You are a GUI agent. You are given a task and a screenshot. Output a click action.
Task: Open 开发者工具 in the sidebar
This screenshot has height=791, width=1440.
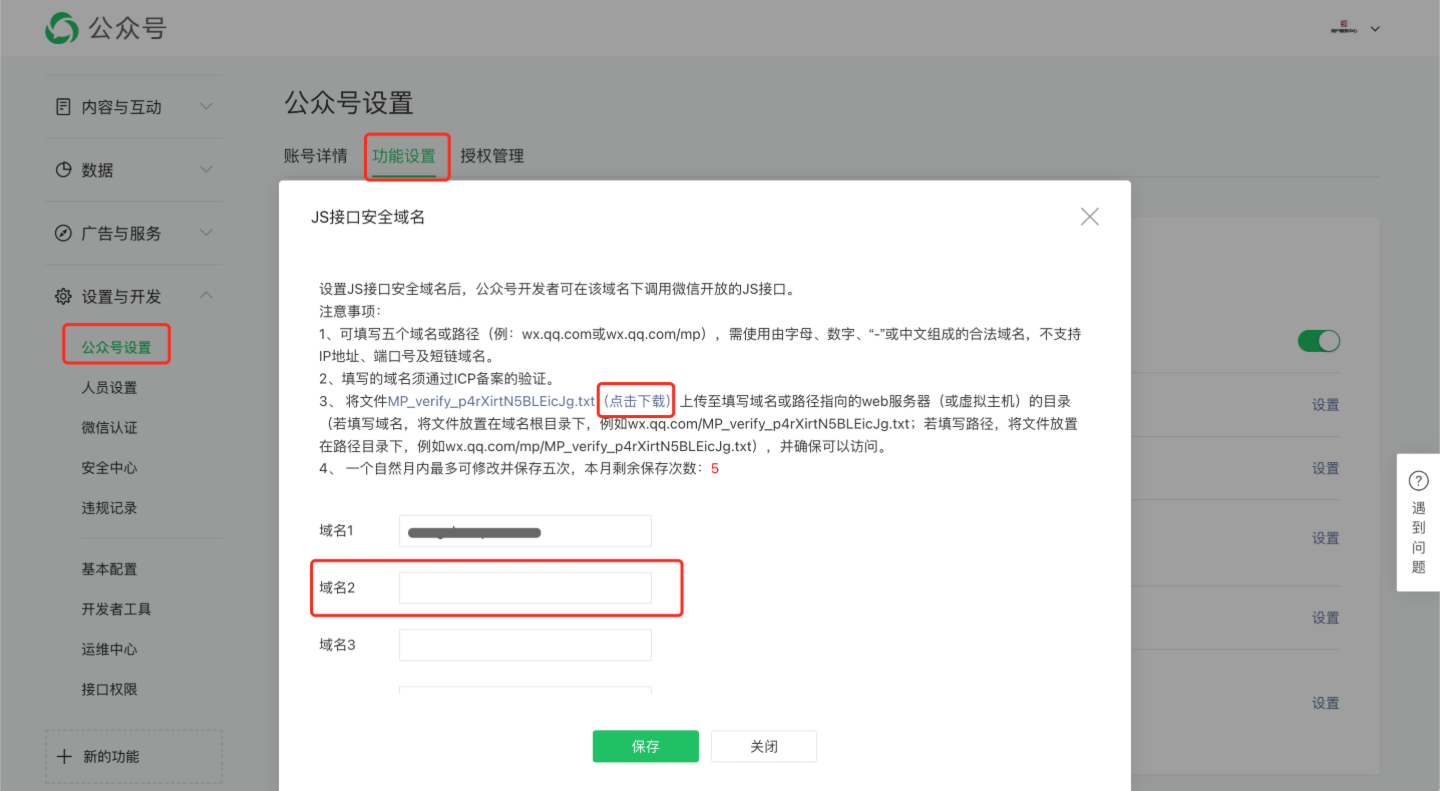coord(116,608)
